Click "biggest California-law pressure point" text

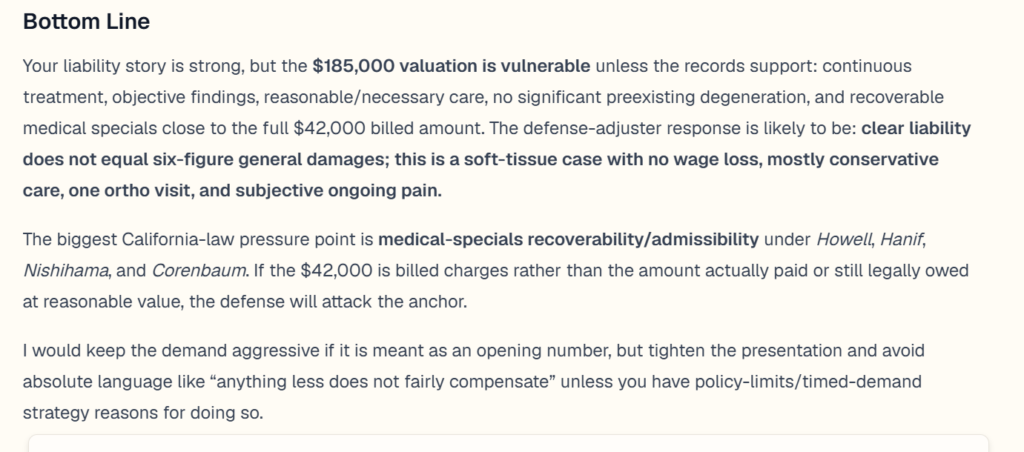click(206, 240)
